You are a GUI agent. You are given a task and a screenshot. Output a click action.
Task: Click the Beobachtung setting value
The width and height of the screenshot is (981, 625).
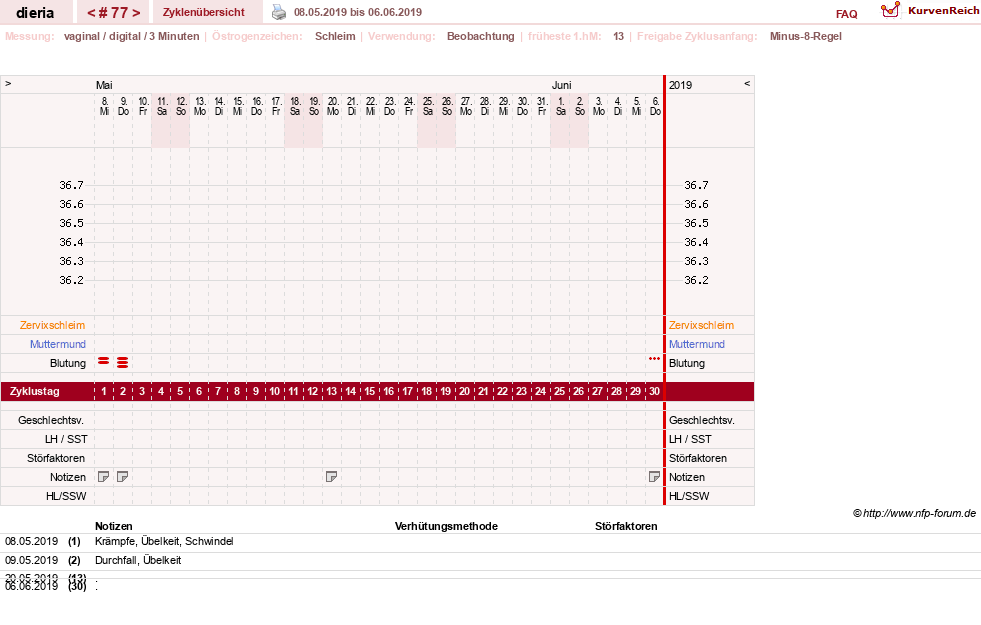[x=480, y=36]
